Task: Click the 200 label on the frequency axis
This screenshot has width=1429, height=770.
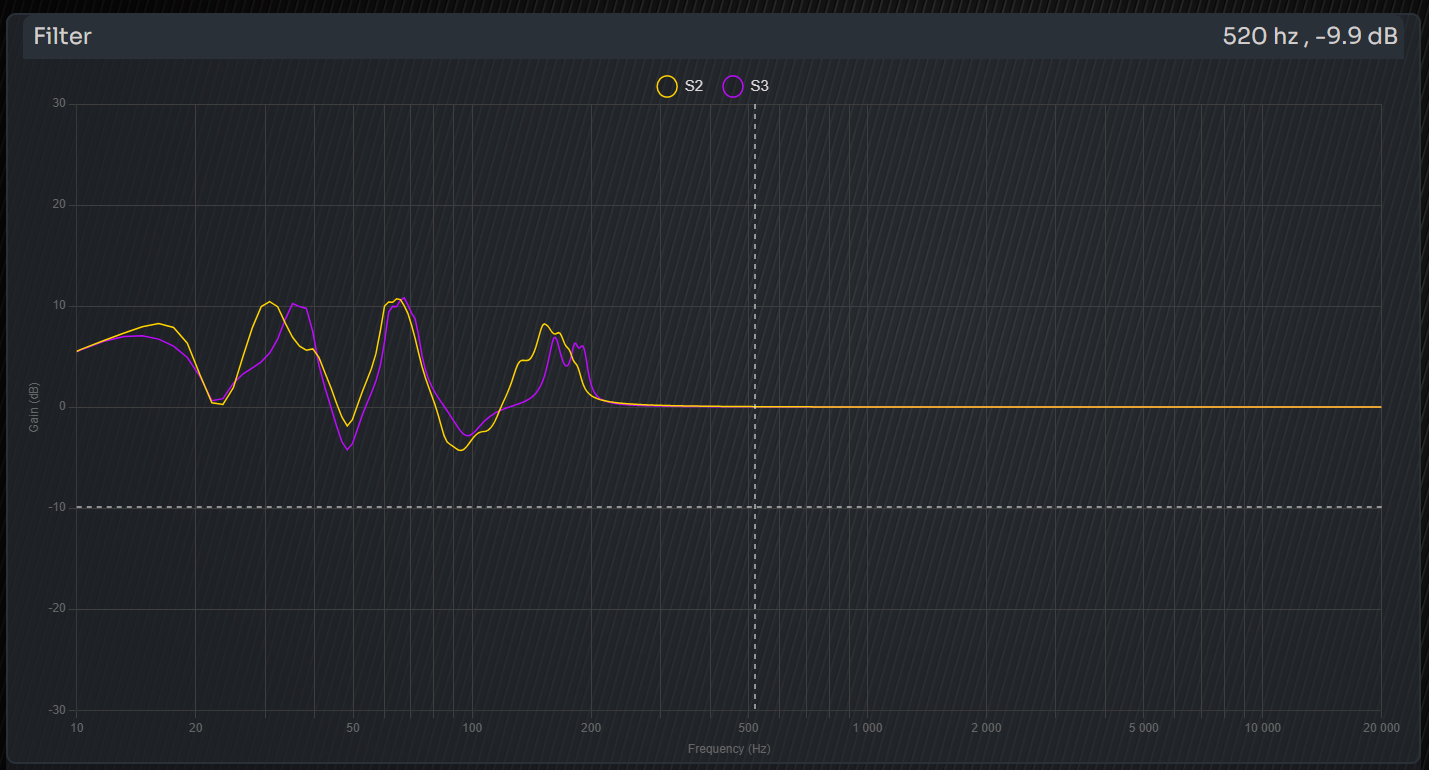Action: [x=591, y=728]
